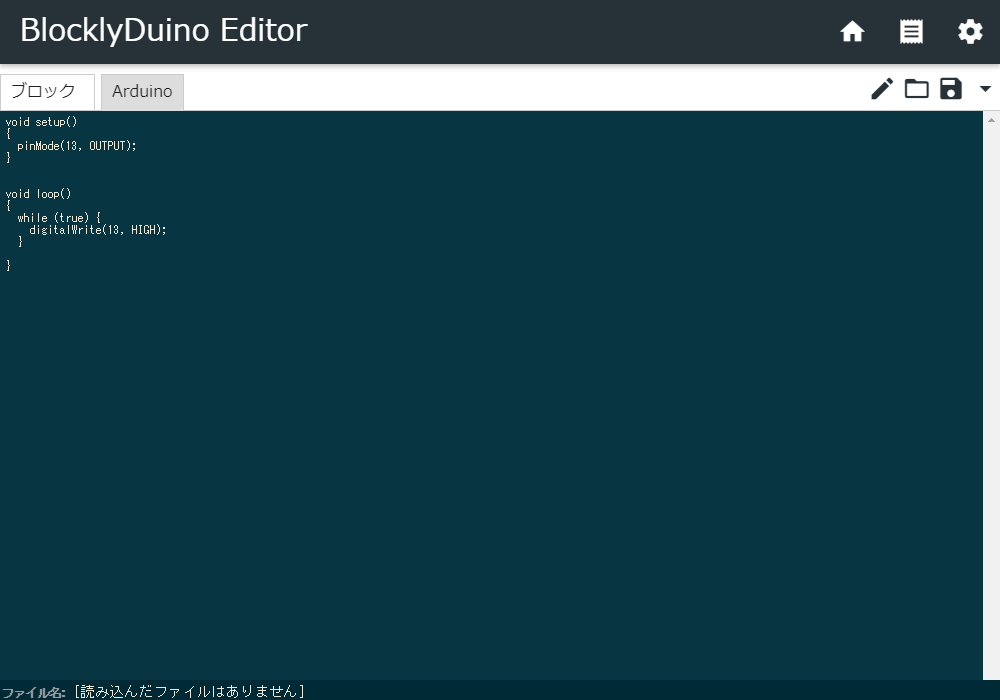Image resolution: width=1000 pixels, height=700 pixels.
Task: Select the Arduino tab
Action: [142, 91]
